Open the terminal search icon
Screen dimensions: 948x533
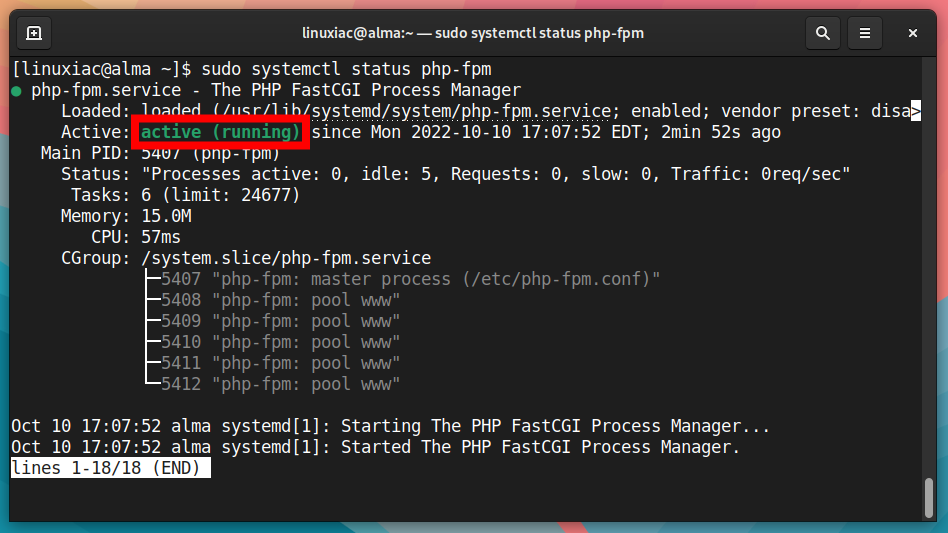click(823, 33)
